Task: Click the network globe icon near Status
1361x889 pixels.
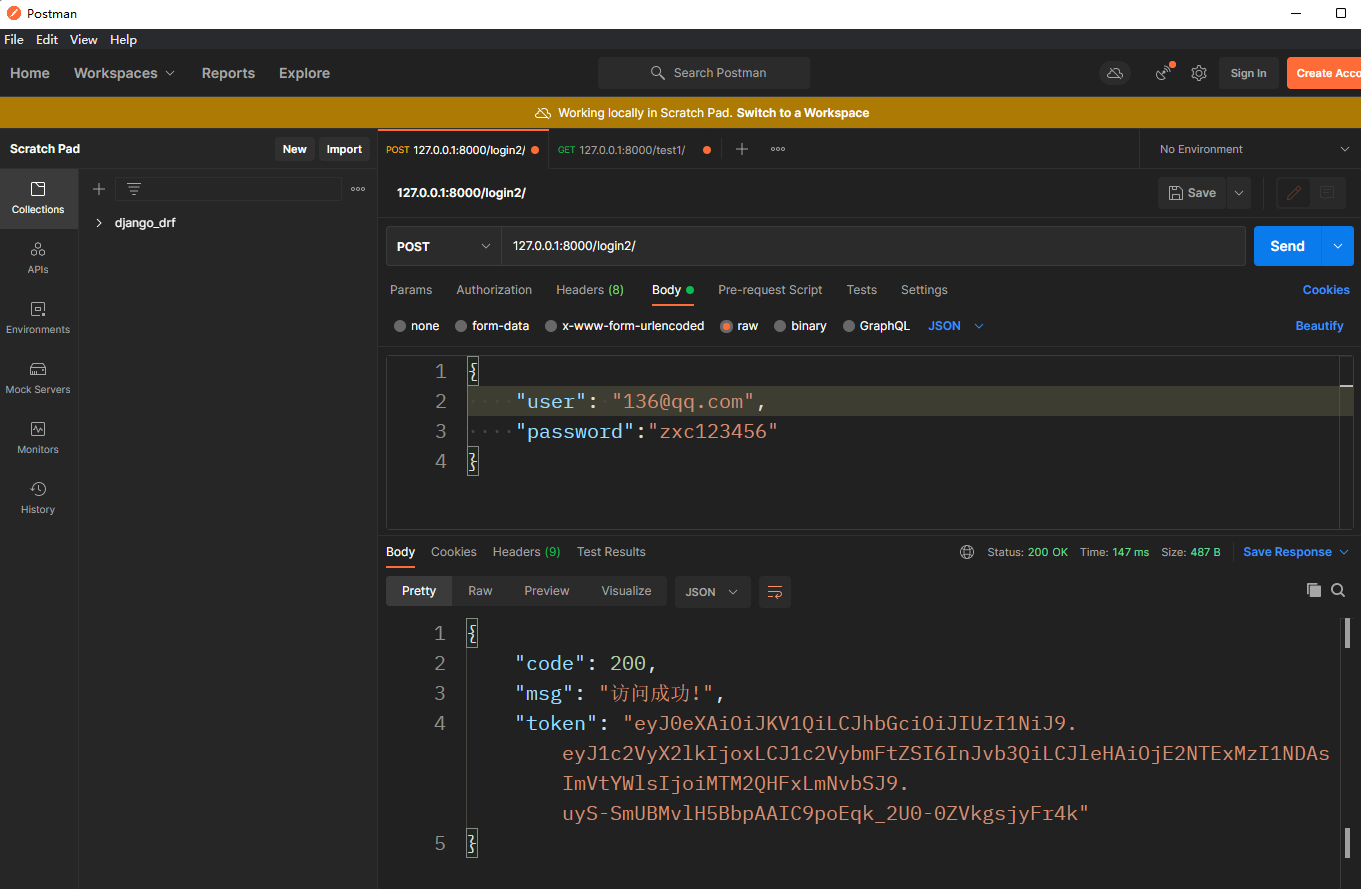Action: pos(967,552)
